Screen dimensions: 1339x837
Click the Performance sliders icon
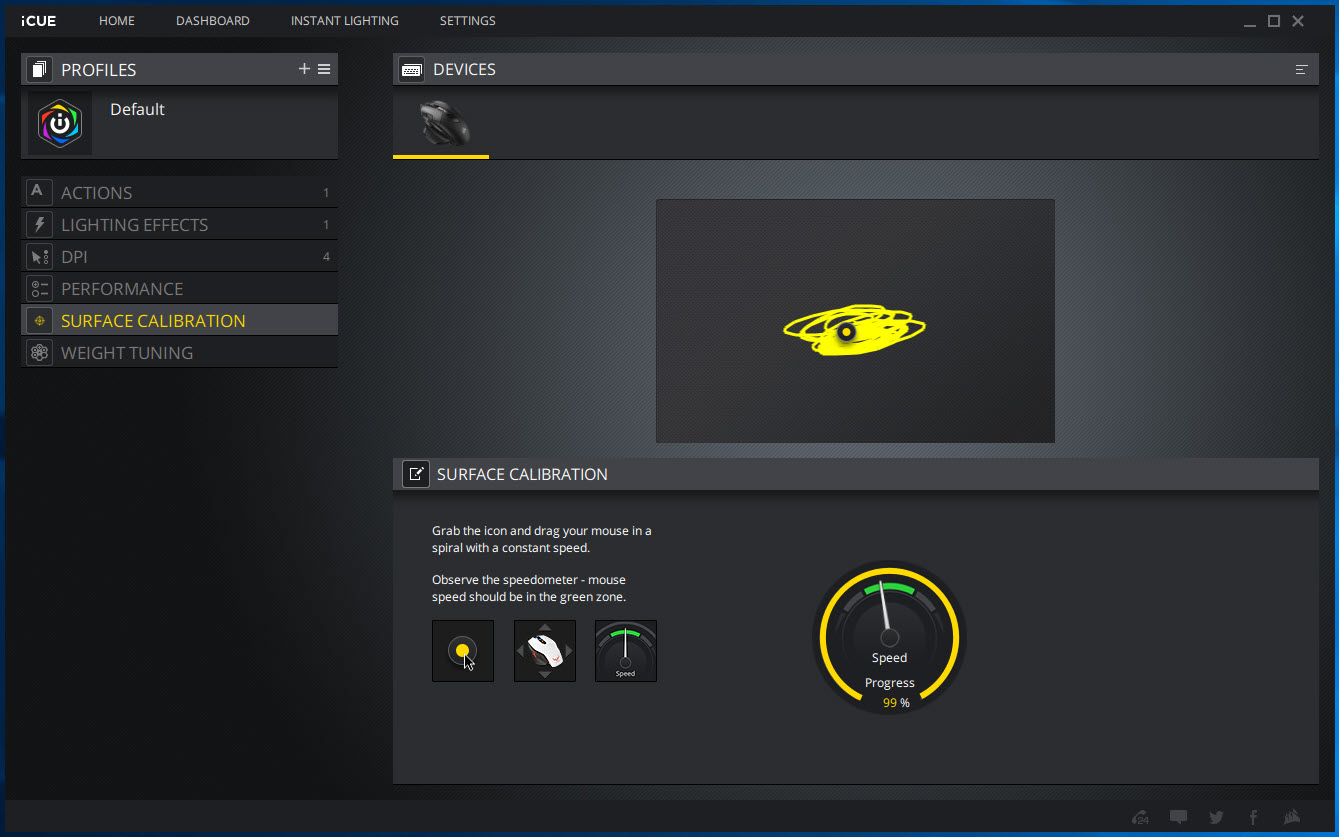click(x=38, y=288)
